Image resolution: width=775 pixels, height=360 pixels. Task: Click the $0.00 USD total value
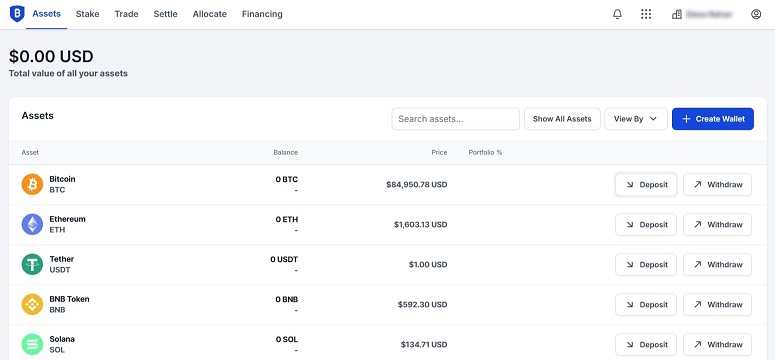click(51, 56)
